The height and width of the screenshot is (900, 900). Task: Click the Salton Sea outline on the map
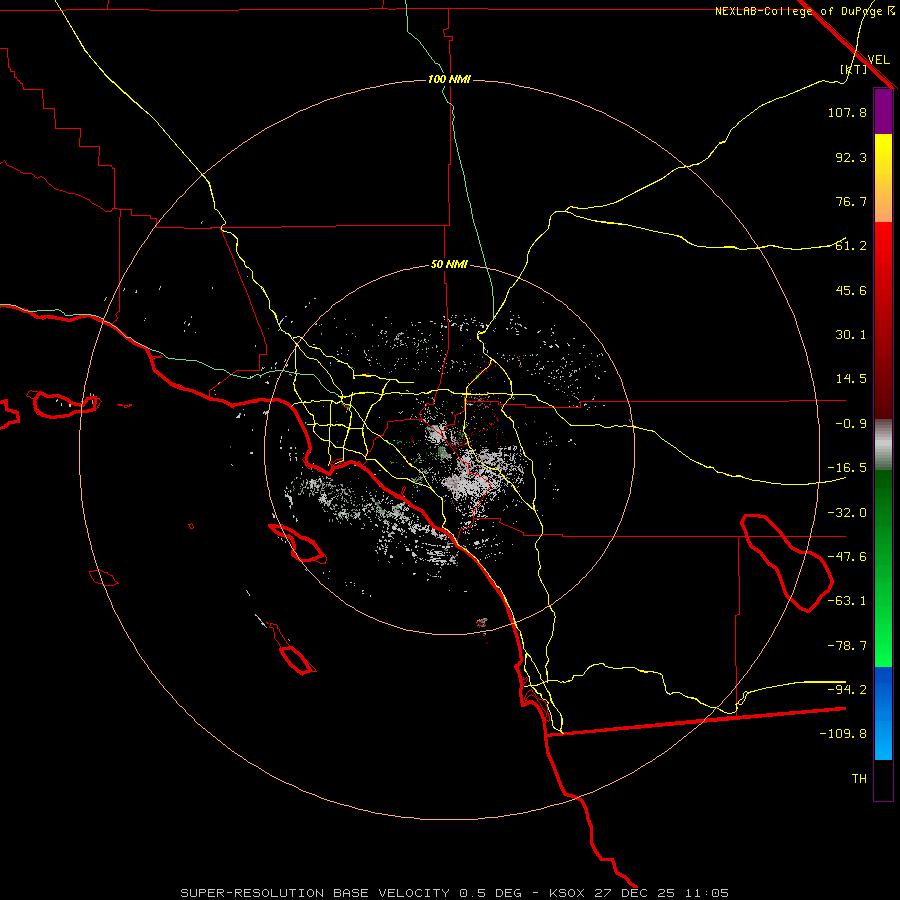click(x=786, y=562)
